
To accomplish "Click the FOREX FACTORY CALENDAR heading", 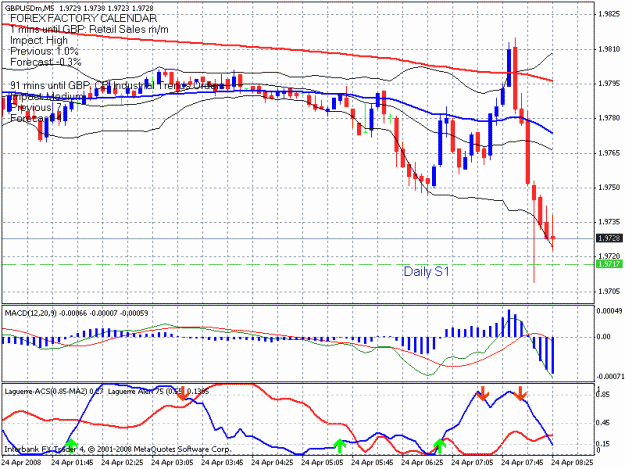I will tap(83, 18).
